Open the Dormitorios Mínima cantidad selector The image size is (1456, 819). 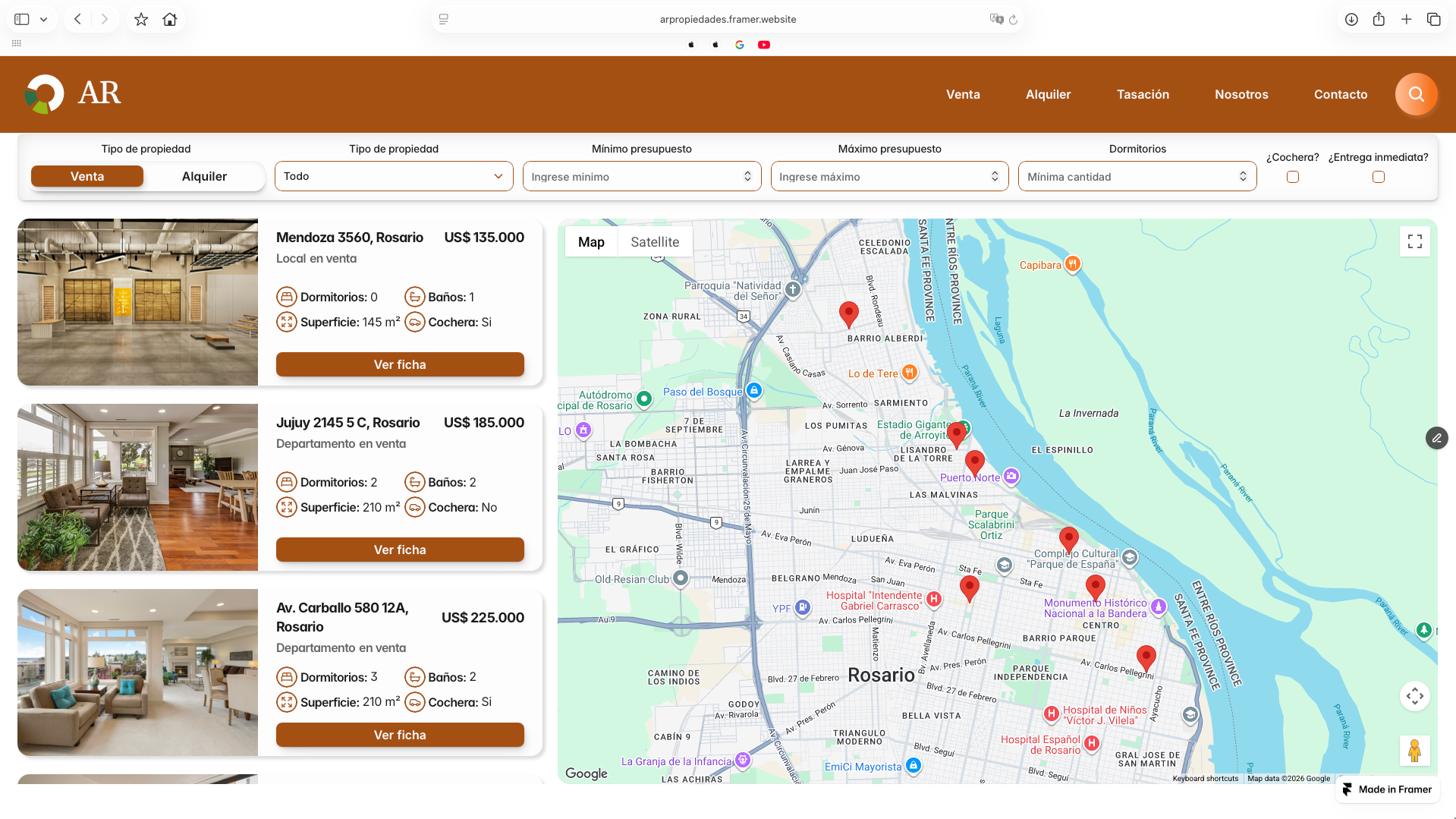tap(1137, 176)
